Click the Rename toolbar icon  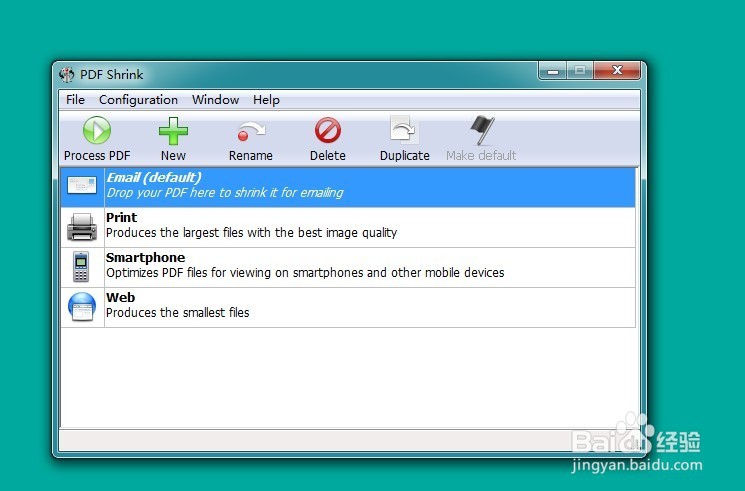[x=251, y=131]
